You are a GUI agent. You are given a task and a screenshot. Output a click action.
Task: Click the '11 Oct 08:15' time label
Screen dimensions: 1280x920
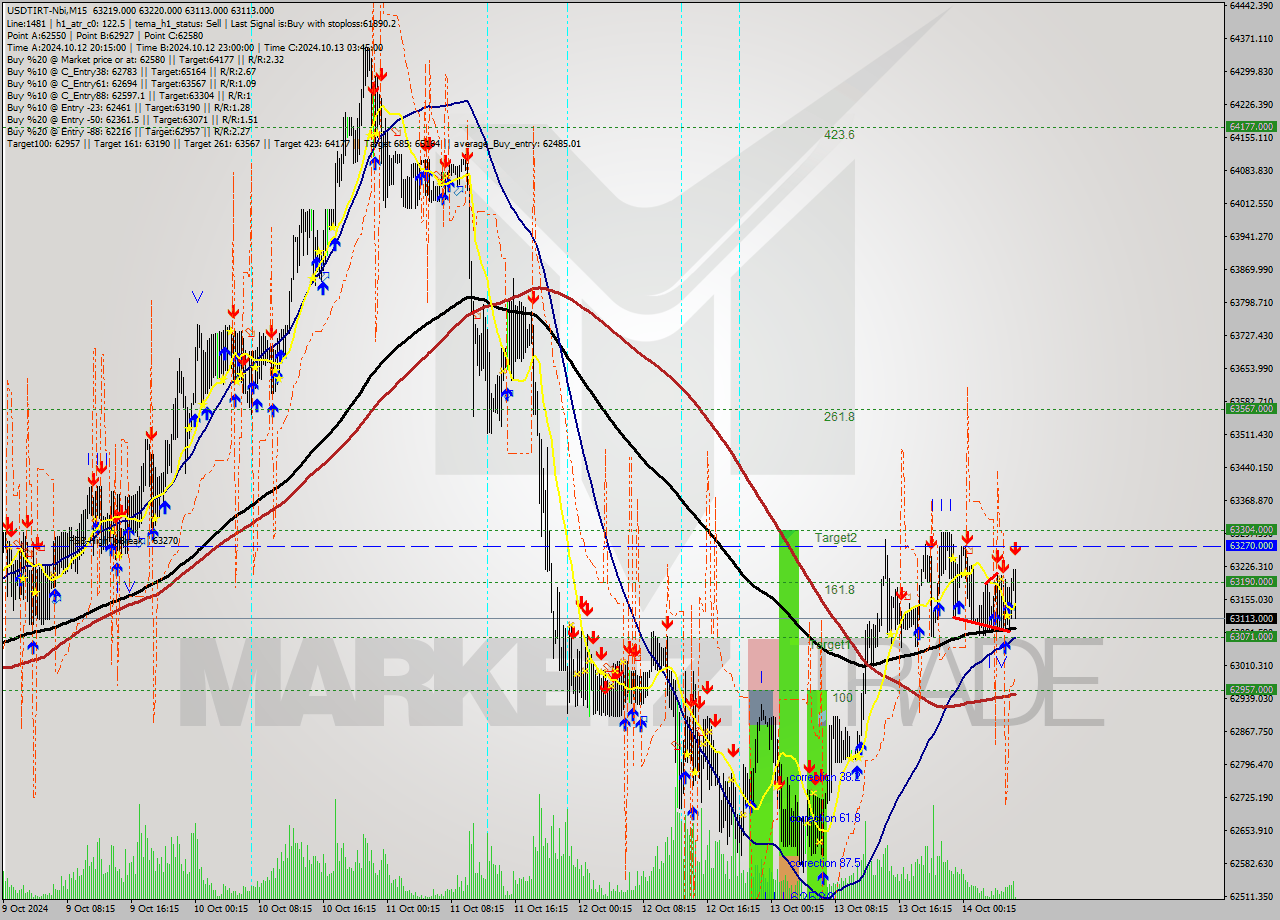point(477,909)
